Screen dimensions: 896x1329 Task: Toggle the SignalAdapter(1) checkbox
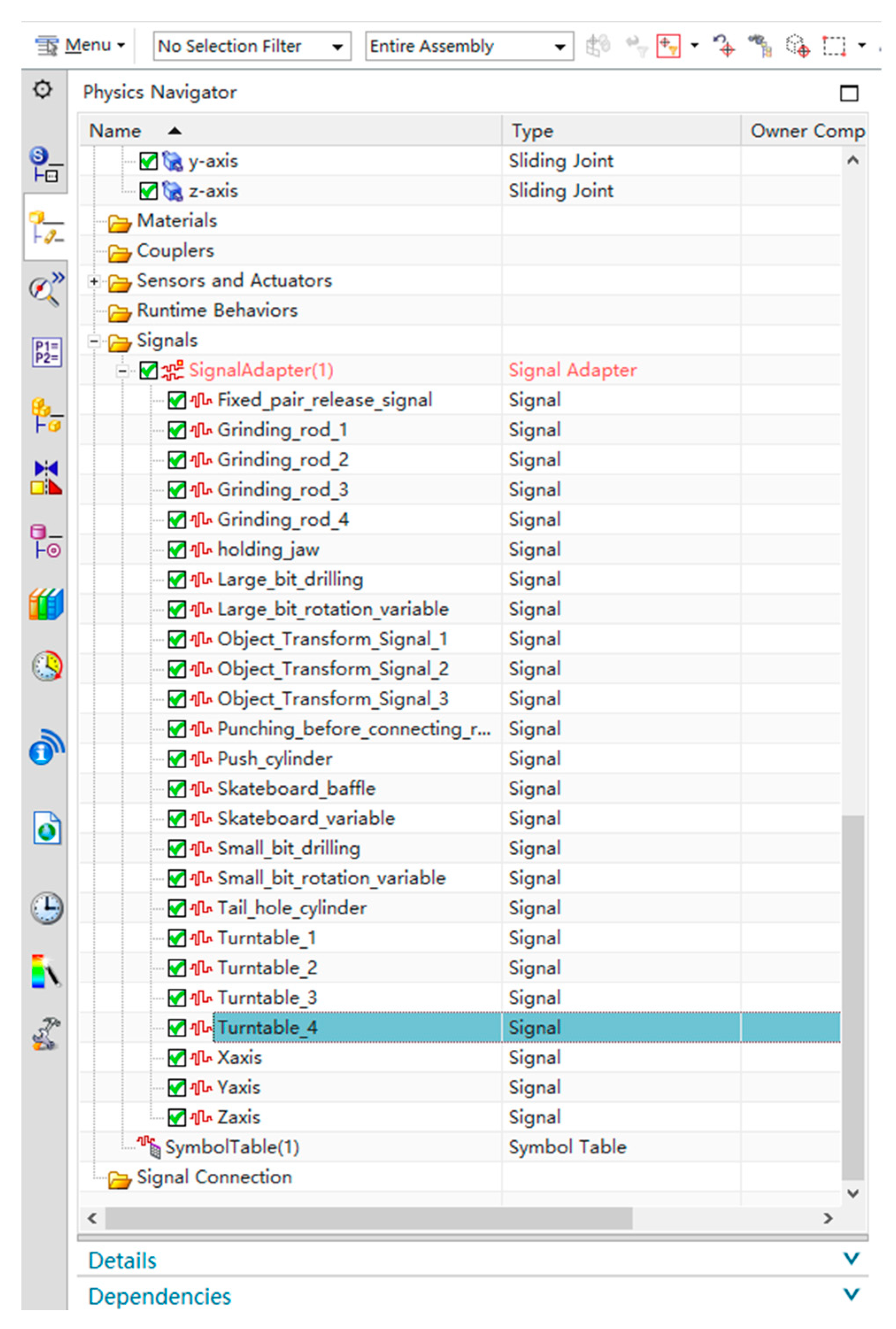pos(149,370)
